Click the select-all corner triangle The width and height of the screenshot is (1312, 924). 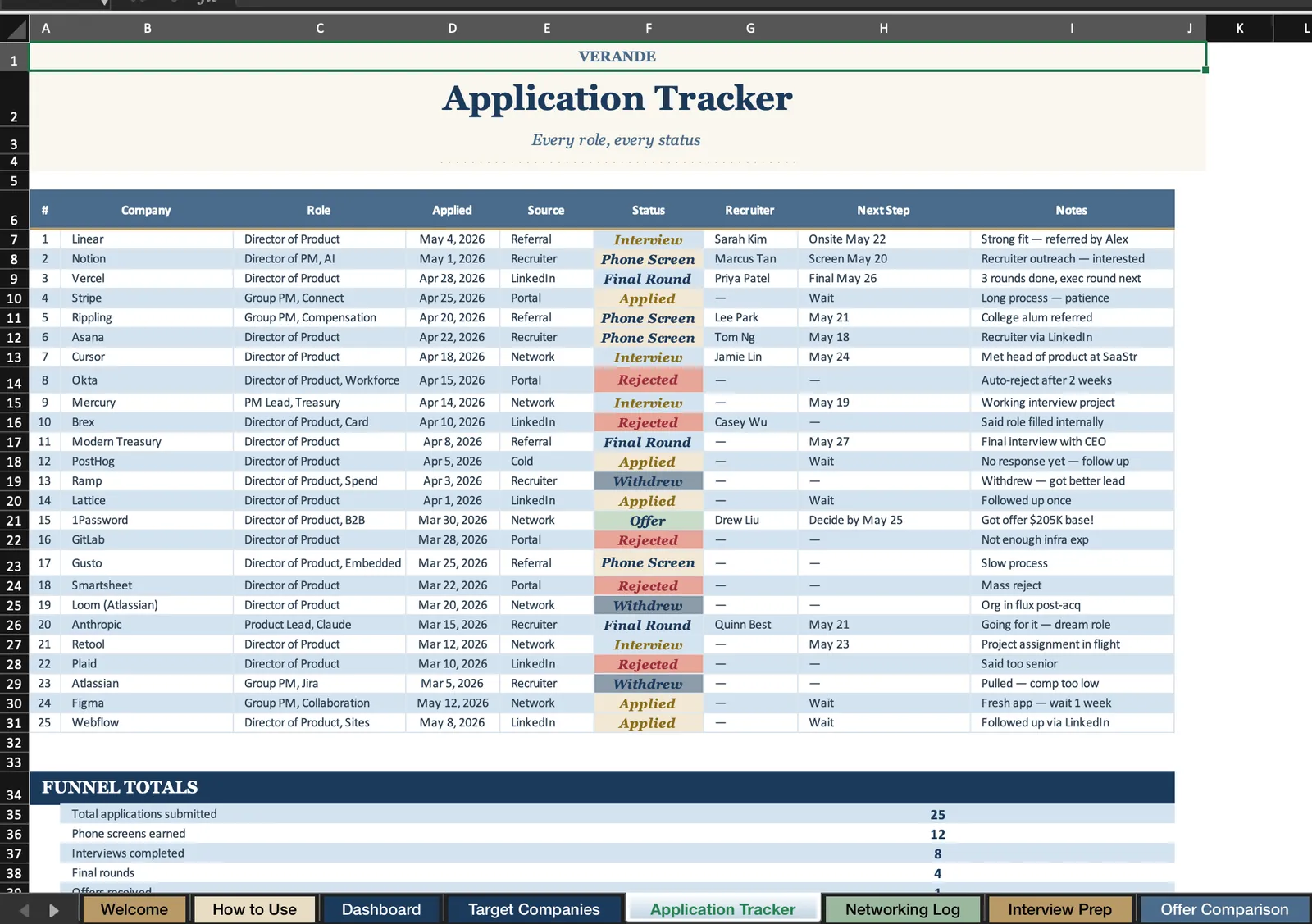[x=14, y=29]
